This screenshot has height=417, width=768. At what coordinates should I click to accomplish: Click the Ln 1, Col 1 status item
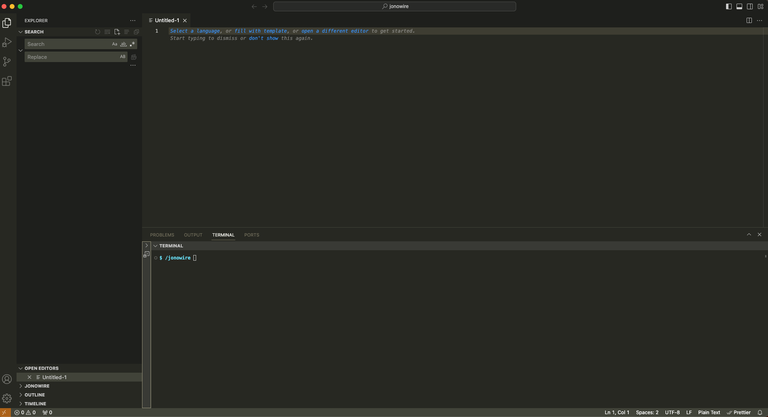(617, 413)
